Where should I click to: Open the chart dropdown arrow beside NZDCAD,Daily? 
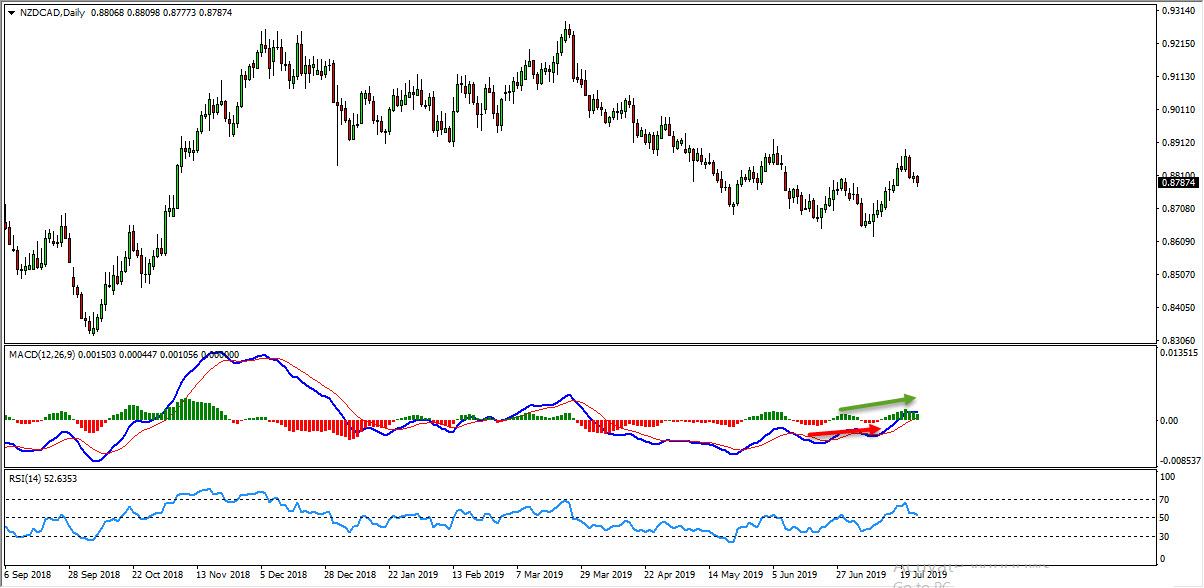coord(10,14)
